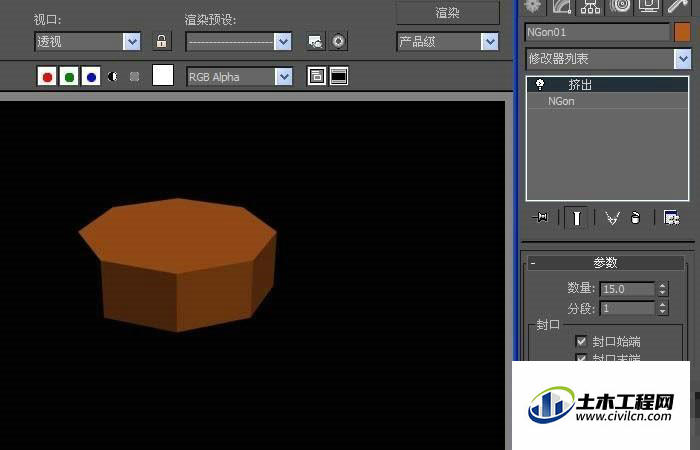Click the NGon01 object name field
The image size is (700, 450).
[x=597, y=32]
